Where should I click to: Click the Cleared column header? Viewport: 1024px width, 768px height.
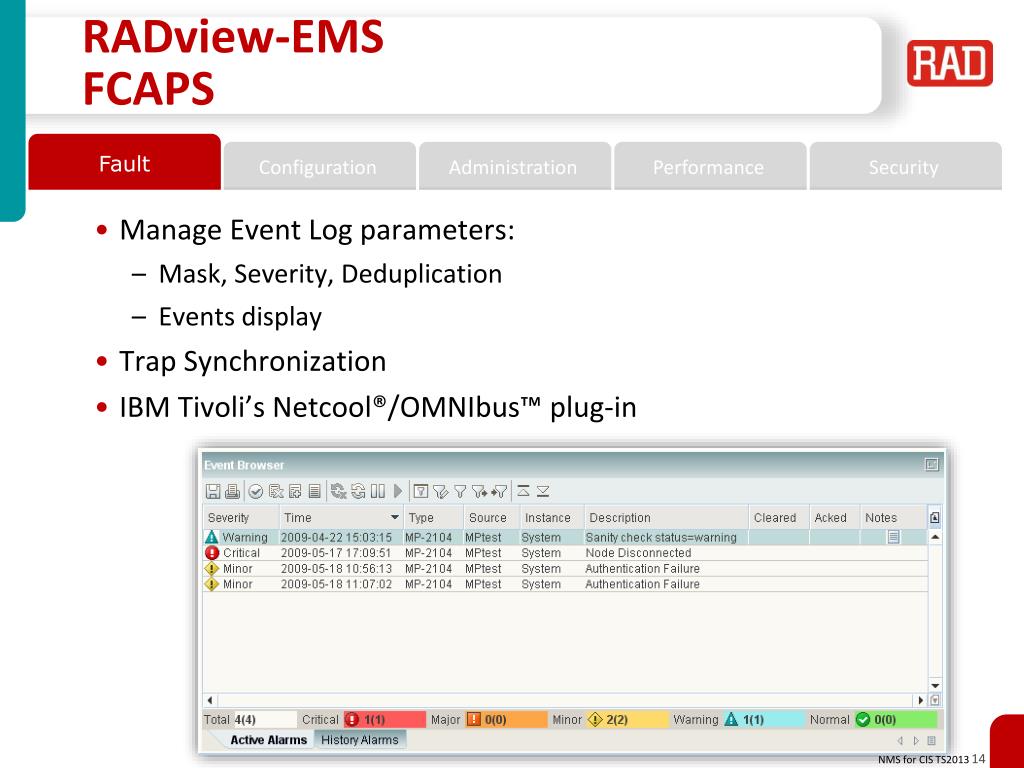778,517
